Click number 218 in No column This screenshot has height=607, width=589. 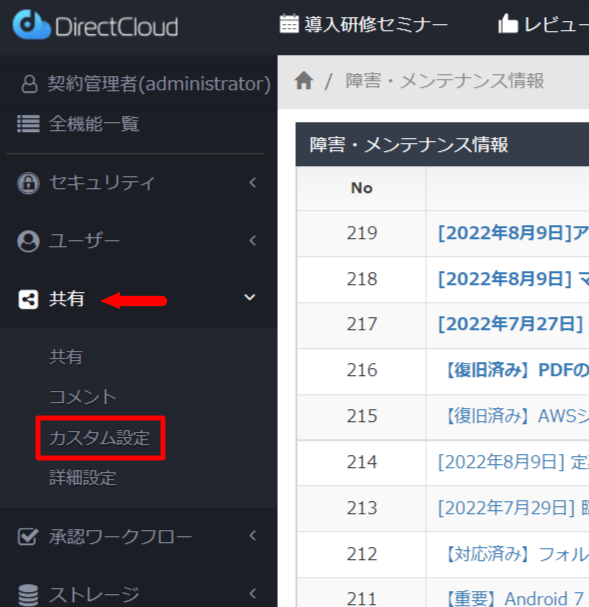(362, 279)
